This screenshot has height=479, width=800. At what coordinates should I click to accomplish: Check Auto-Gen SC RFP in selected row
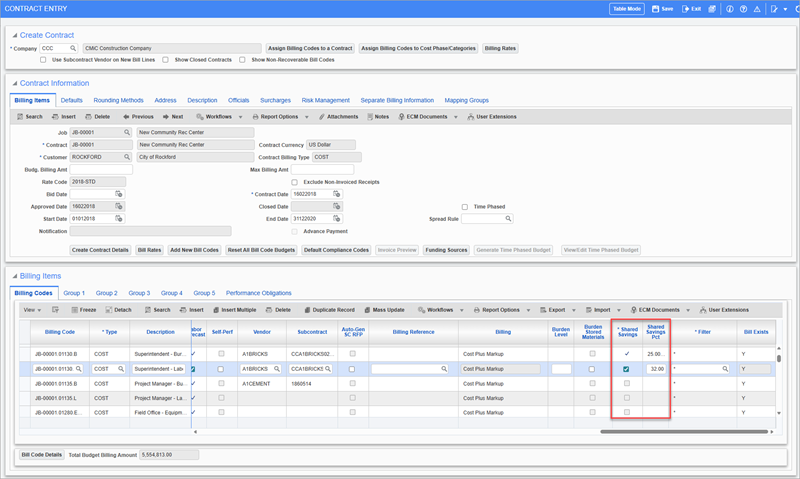[352, 369]
